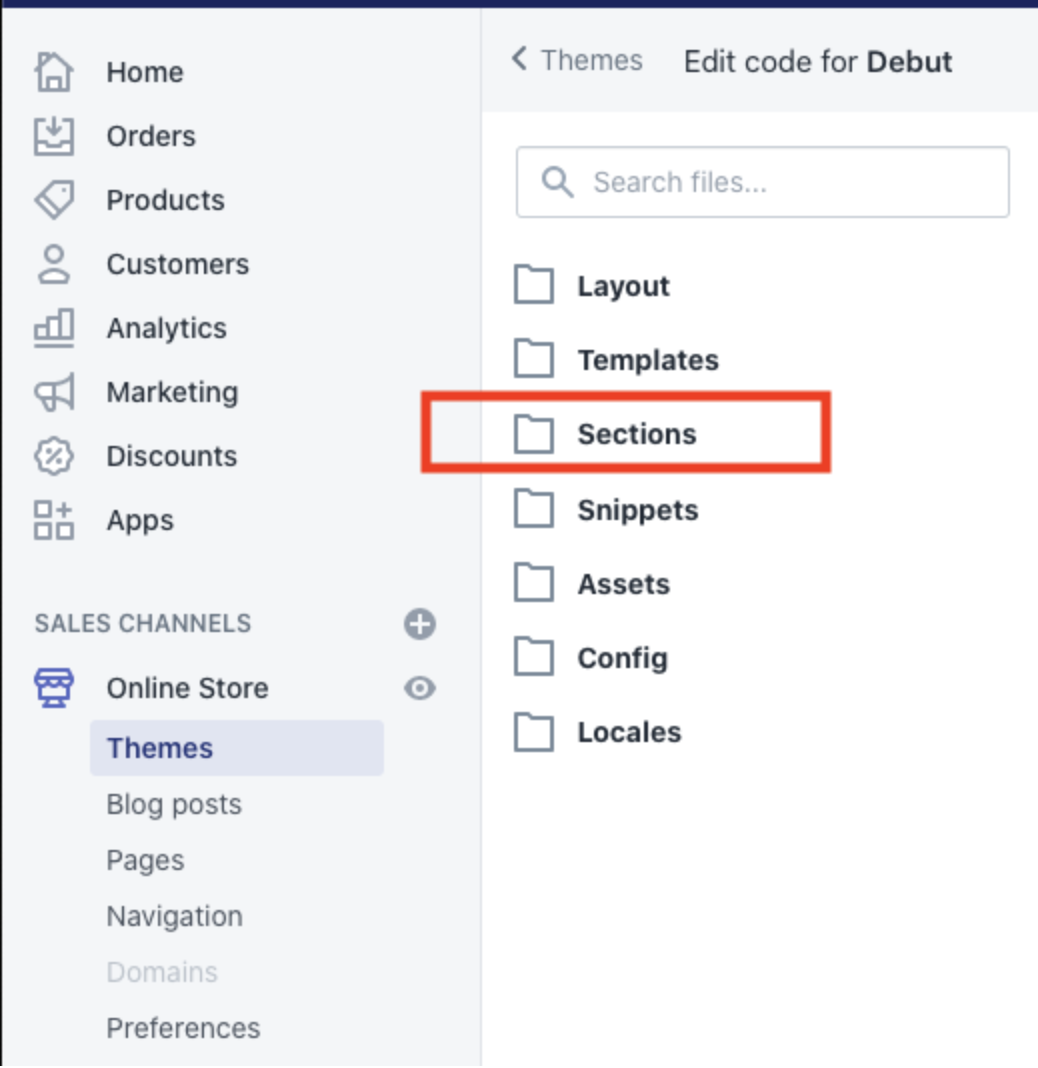Viewport: 1038px width, 1068px height.
Task: Click the Online Store storefront icon
Action: coord(54,688)
